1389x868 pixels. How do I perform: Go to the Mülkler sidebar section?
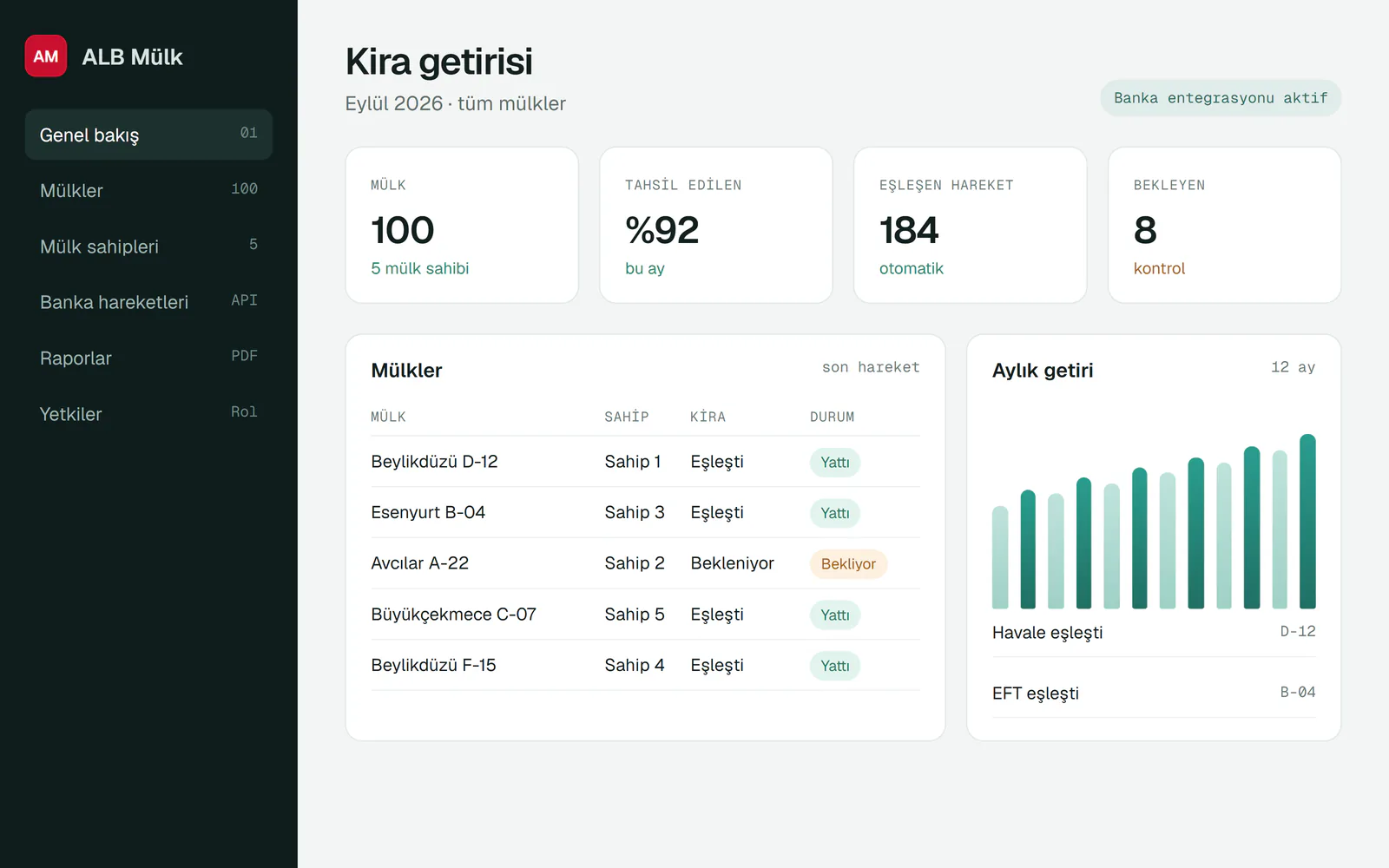point(148,190)
